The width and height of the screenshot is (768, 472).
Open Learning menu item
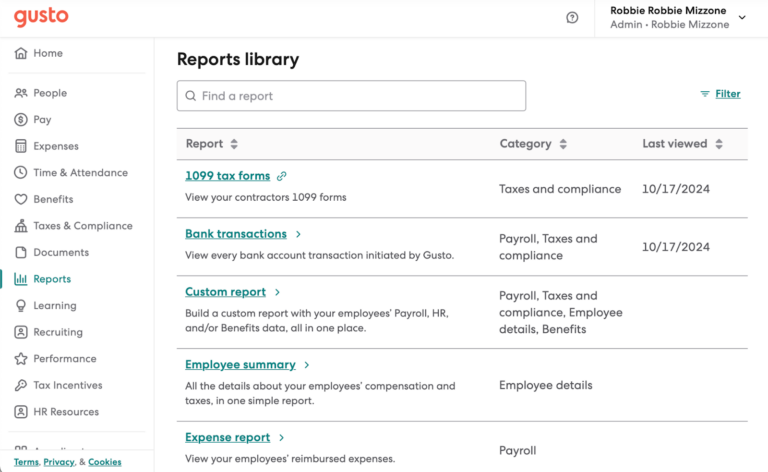point(55,306)
